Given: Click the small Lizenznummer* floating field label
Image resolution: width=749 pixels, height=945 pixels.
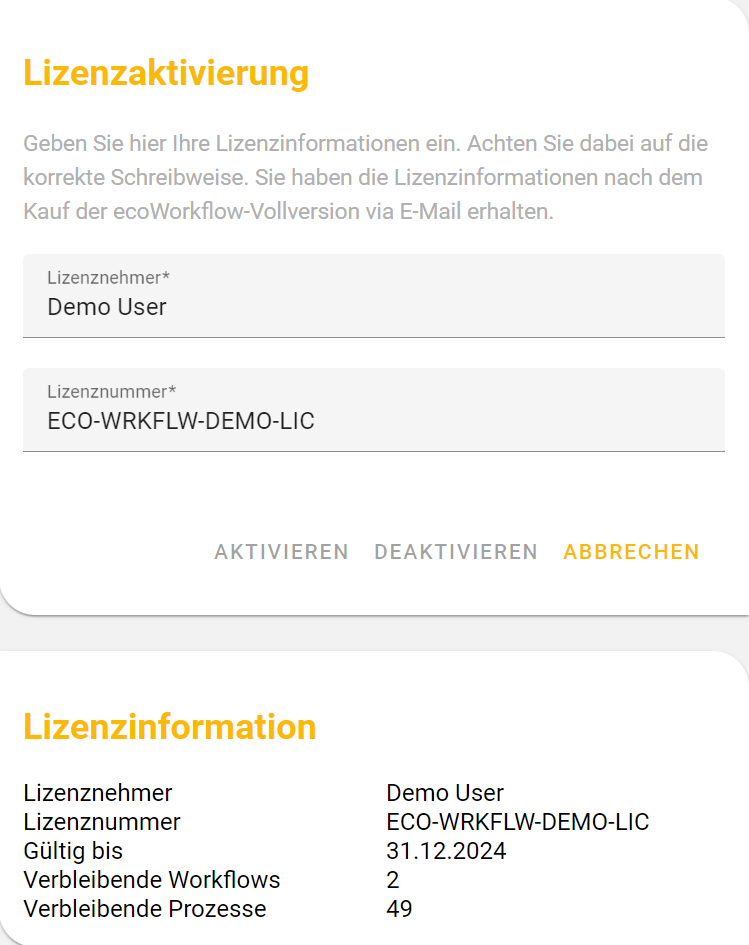Looking at the screenshot, I should 112,391.
